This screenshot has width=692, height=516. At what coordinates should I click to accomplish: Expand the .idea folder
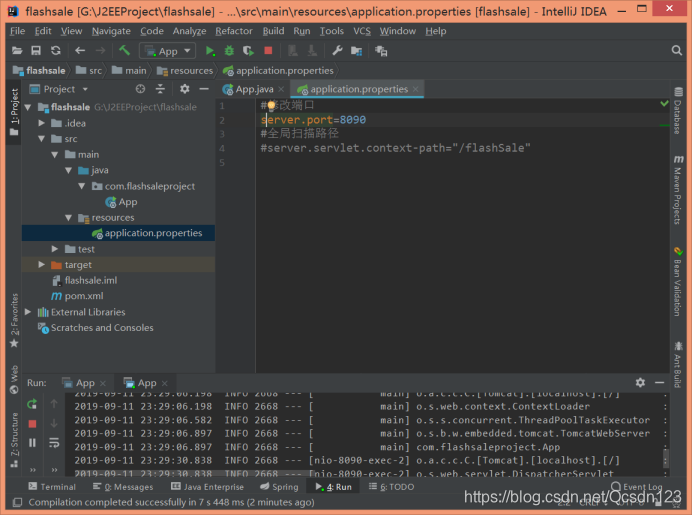(x=41, y=123)
